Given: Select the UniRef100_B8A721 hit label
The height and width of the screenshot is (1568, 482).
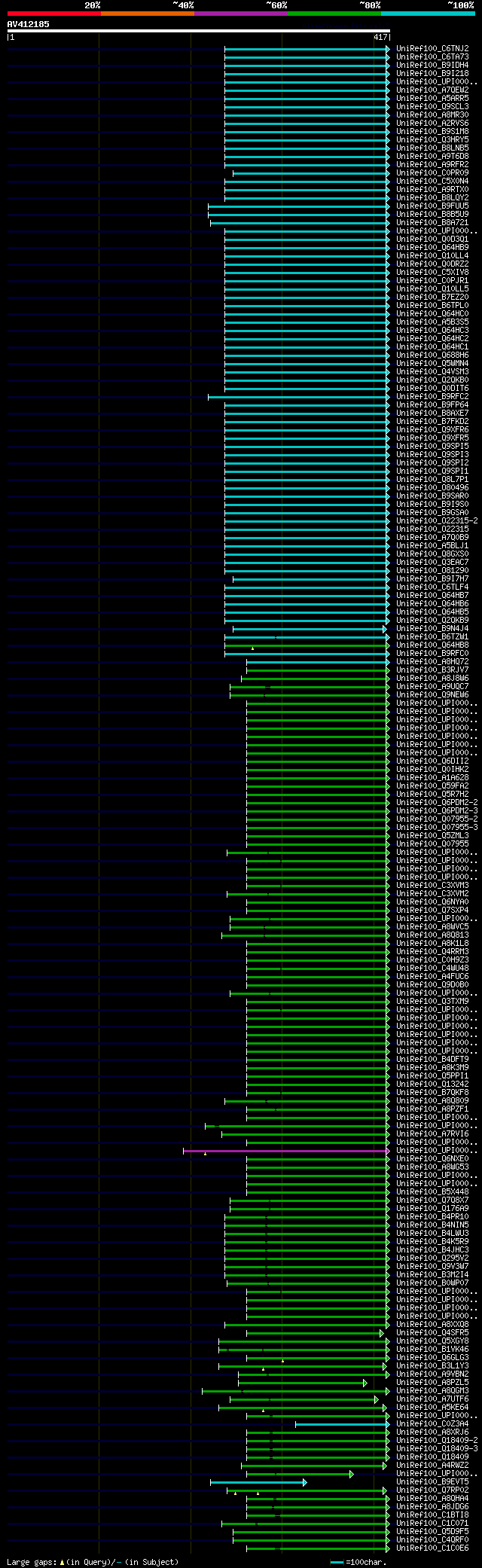Looking at the screenshot, I should (432, 223).
